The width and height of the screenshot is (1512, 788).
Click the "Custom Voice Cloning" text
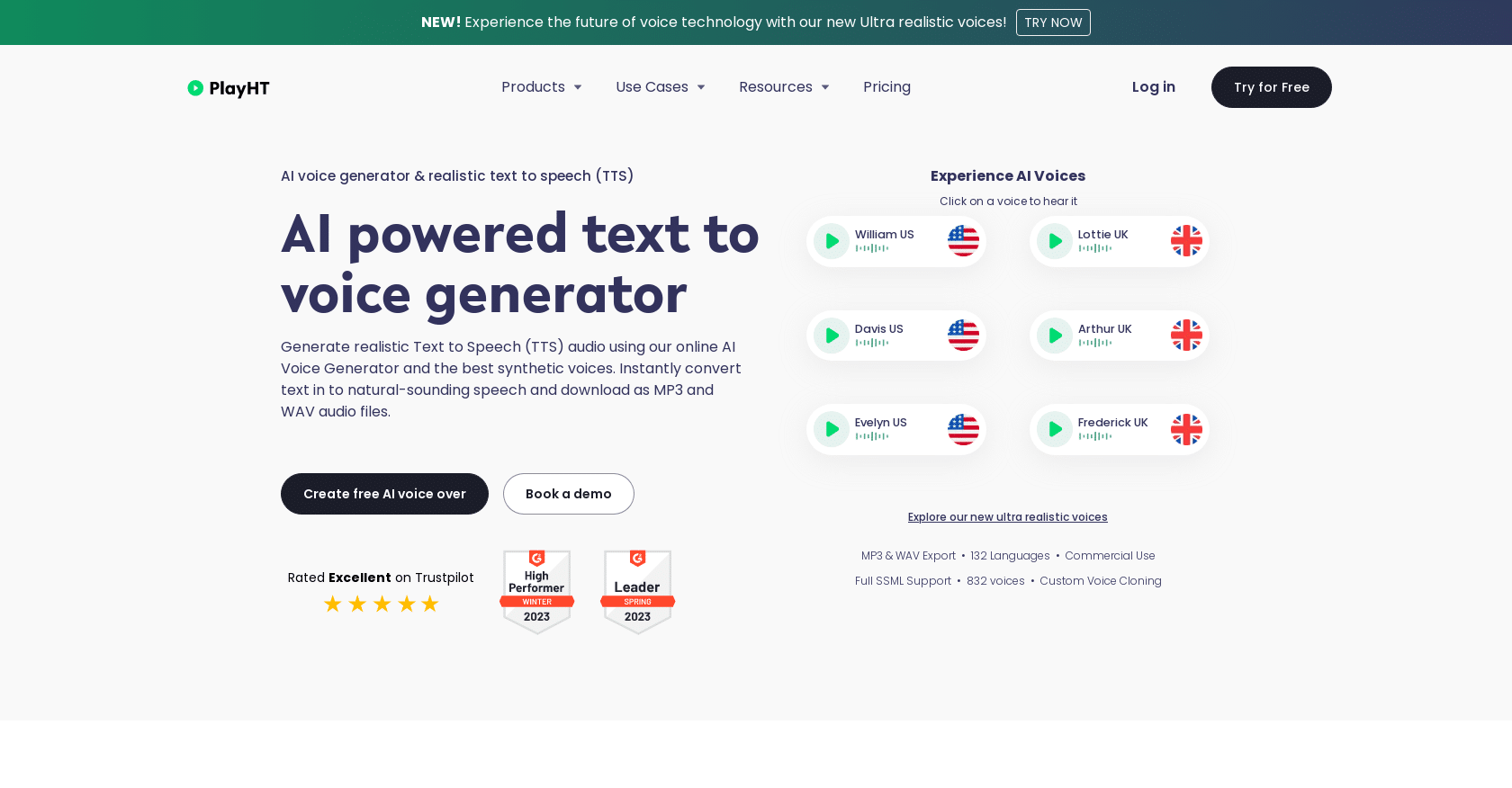pos(1101,581)
